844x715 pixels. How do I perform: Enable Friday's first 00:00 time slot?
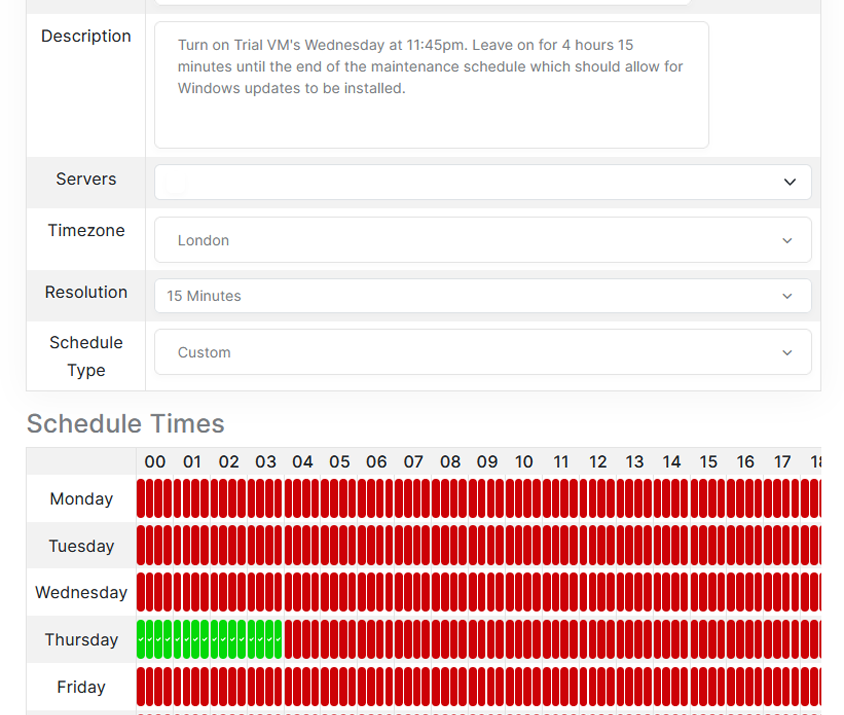click(x=142, y=686)
